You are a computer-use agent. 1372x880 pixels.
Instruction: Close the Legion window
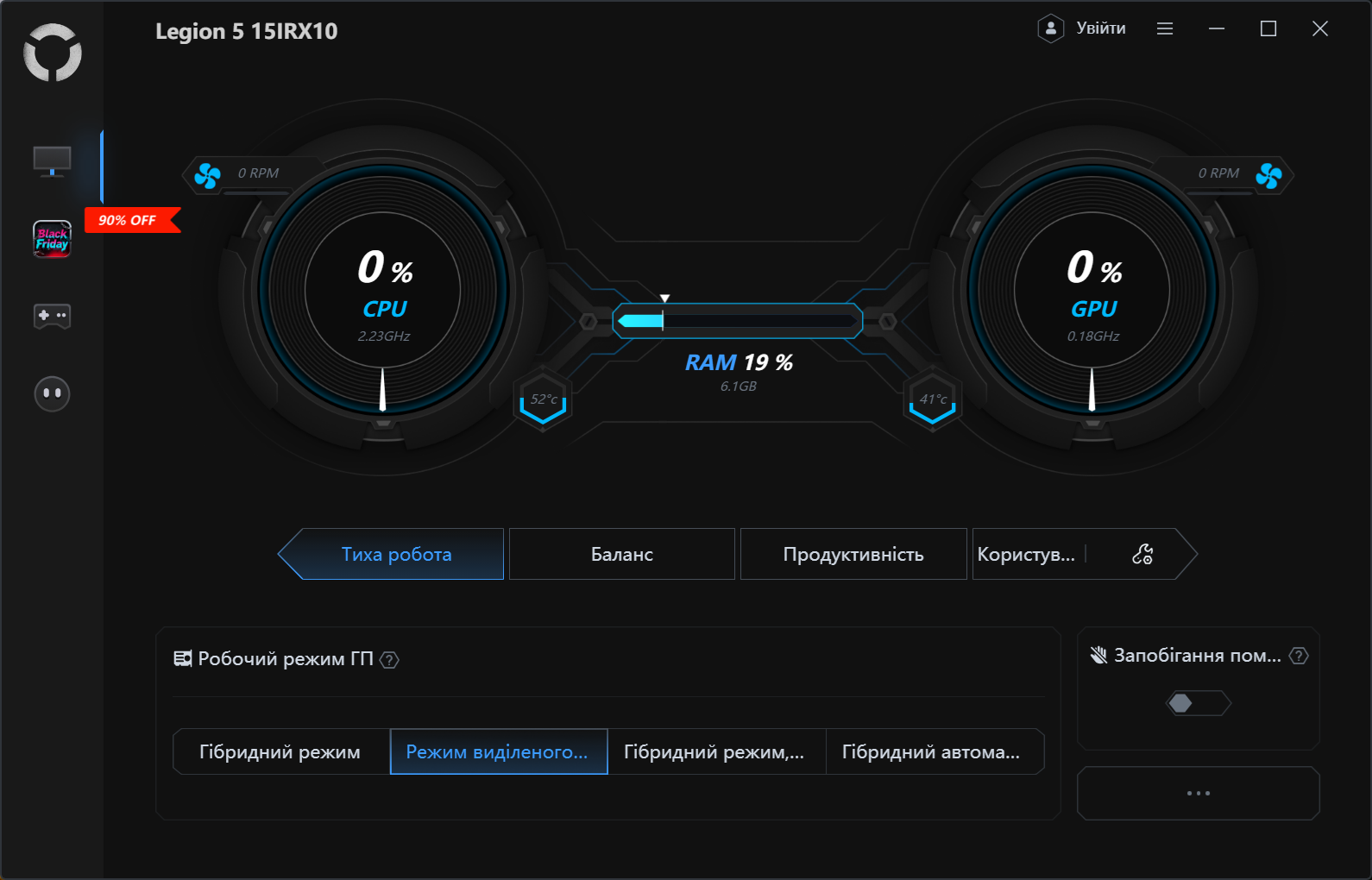pyautogui.click(x=1320, y=28)
